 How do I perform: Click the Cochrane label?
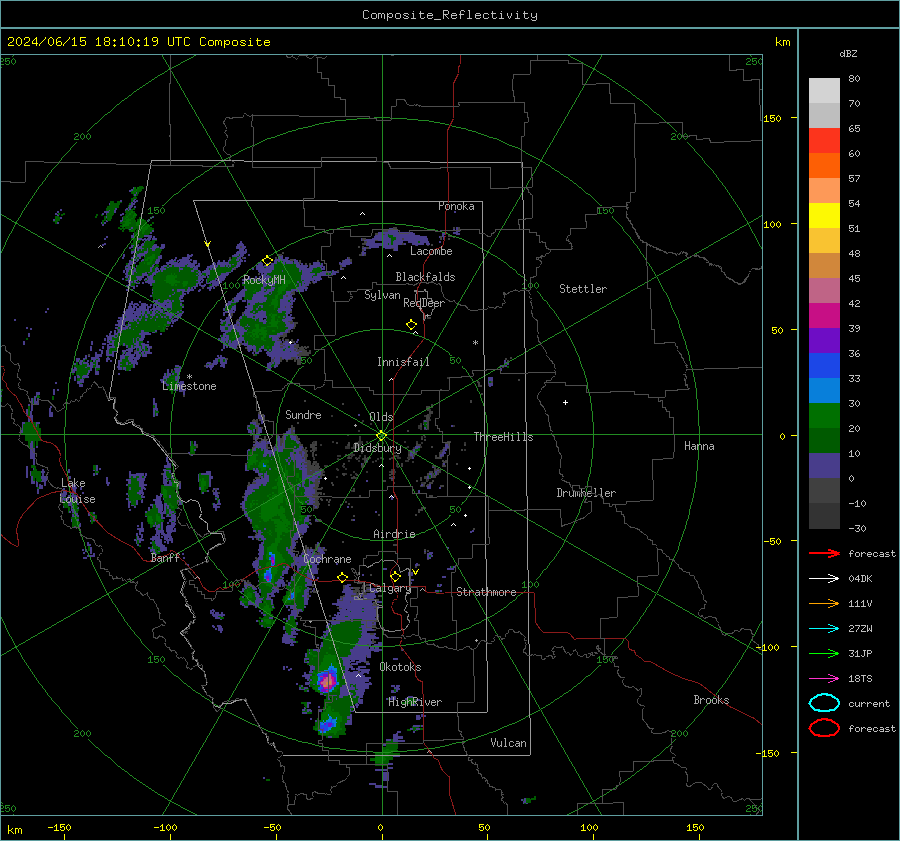coord(327,559)
